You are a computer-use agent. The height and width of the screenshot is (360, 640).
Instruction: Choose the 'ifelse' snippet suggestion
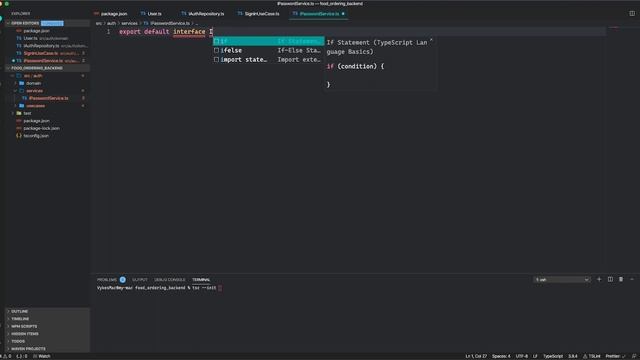coord(269,51)
